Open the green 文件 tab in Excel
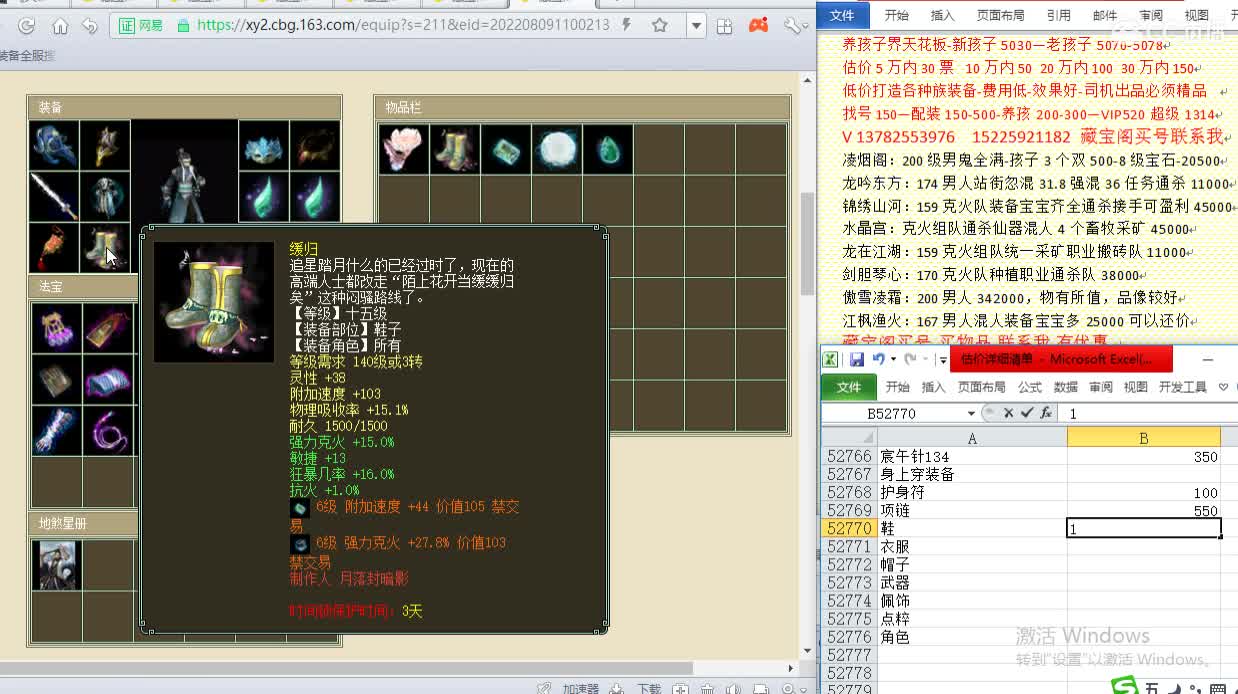Viewport: 1238px width, 694px height. tap(848, 387)
